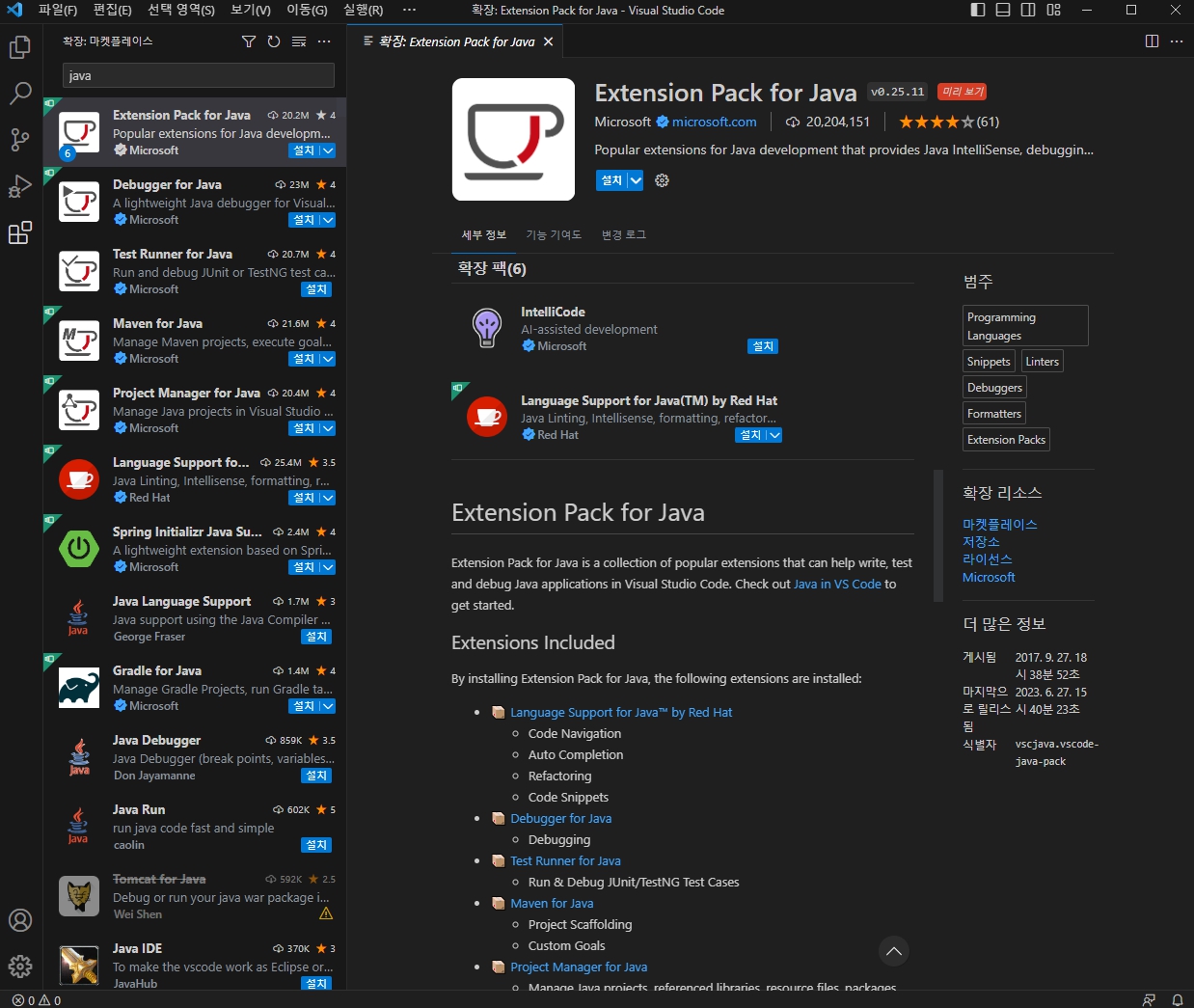The height and width of the screenshot is (1008, 1194).
Task: Click the readme vertical scrollbar
Action: click(938, 535)
